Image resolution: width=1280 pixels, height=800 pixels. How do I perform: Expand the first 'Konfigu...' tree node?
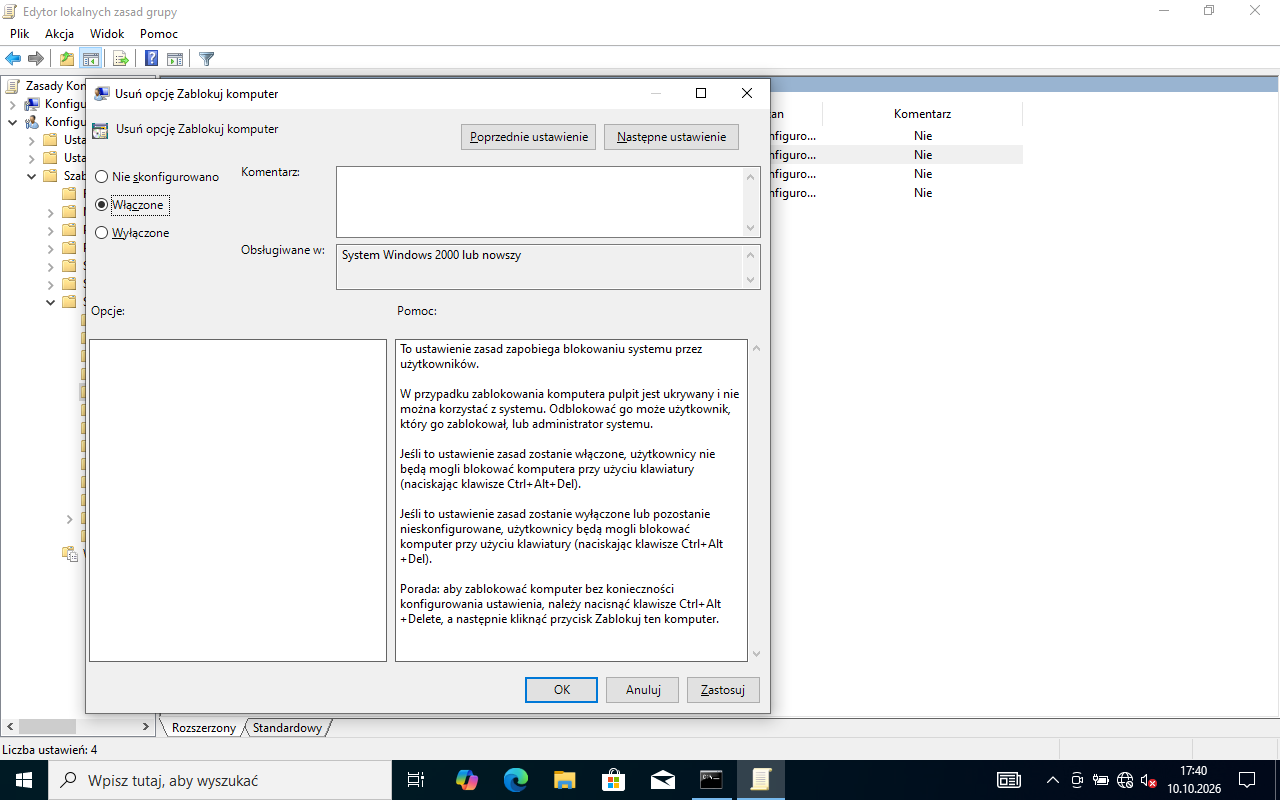[12, 104]
